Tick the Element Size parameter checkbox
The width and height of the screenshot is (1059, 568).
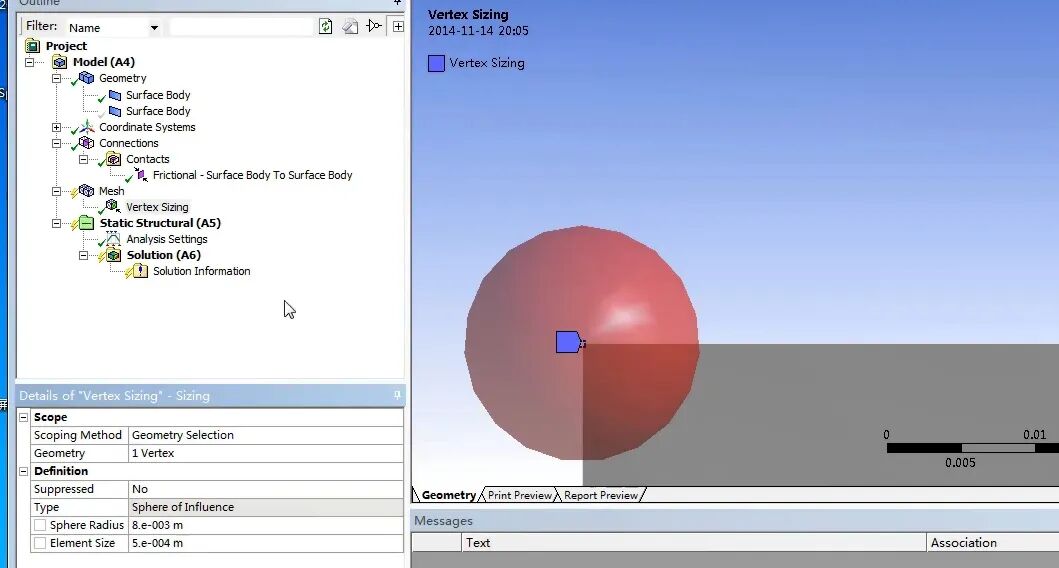(40, 543)
